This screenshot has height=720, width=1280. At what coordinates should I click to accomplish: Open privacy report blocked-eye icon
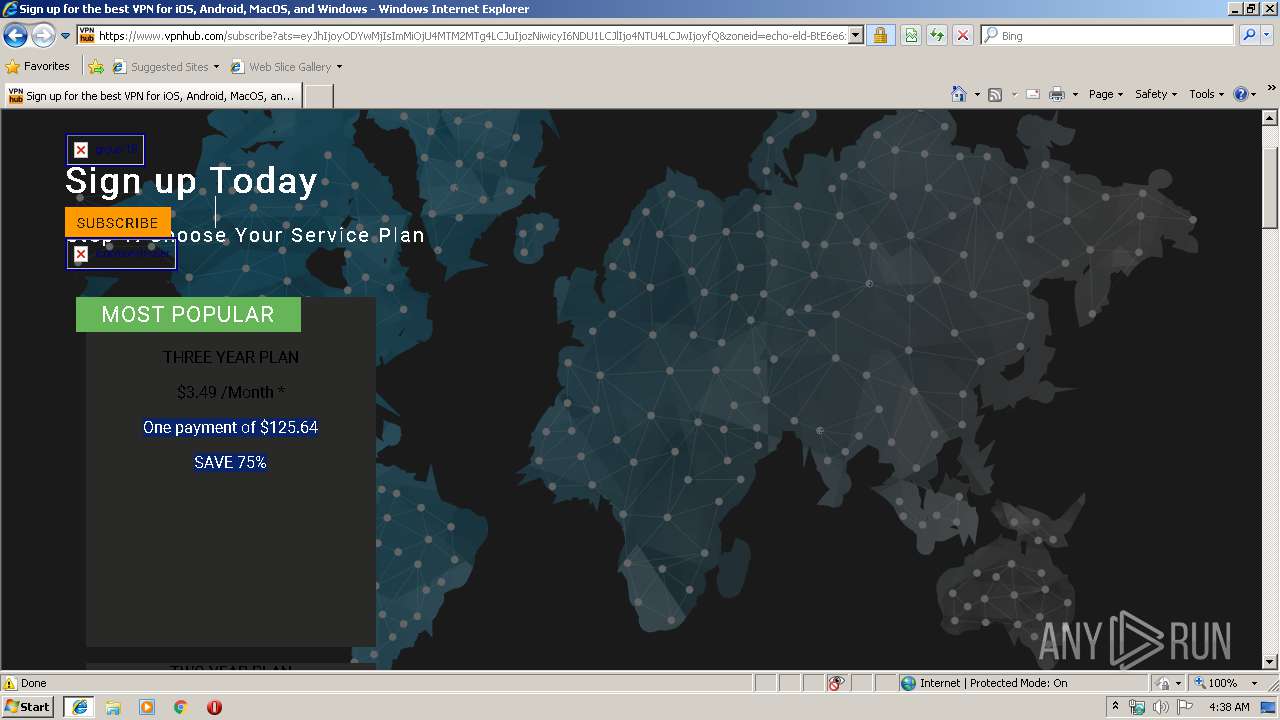pos(836,683)
